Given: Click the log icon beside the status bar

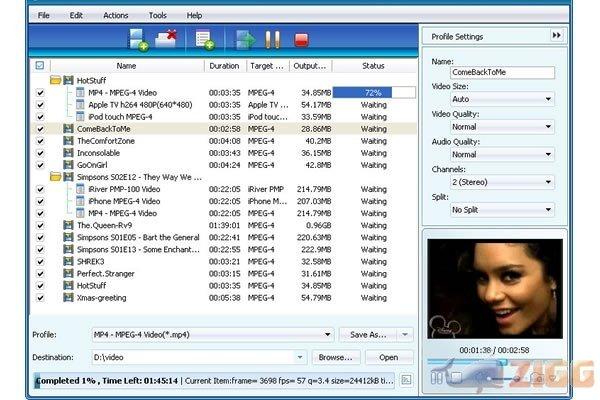Looking at the screenshot, I should 406,380.
